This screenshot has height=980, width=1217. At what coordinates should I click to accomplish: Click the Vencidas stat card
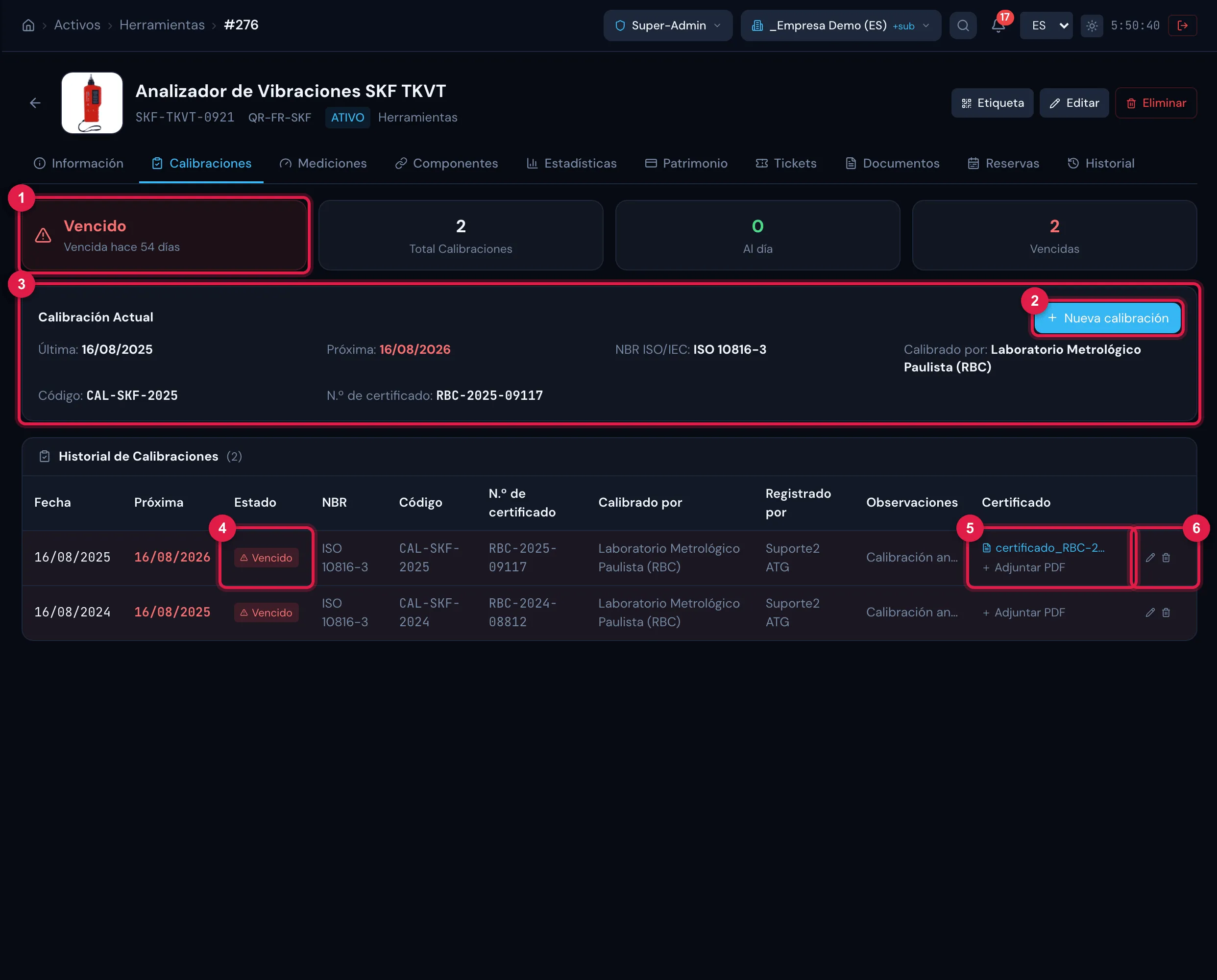click(x=1054, y=235)
